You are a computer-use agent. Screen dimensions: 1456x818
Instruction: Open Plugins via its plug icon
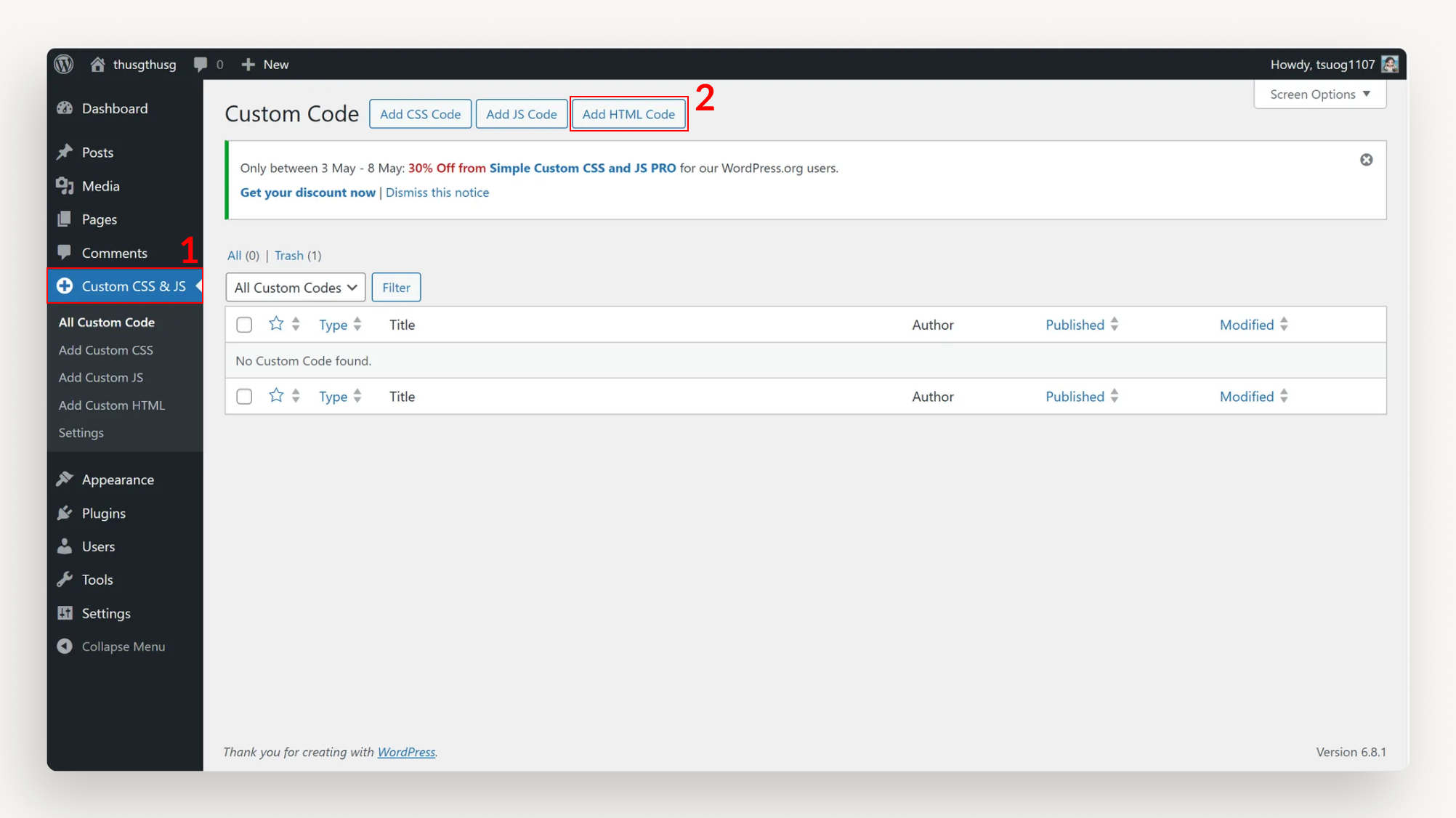click(65, 513)
